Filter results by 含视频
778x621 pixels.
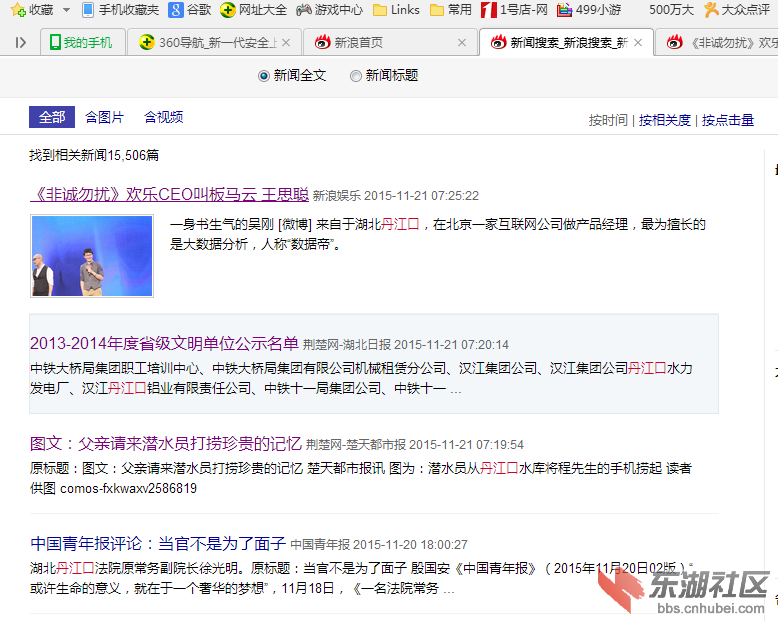click(x=164, y=118)
